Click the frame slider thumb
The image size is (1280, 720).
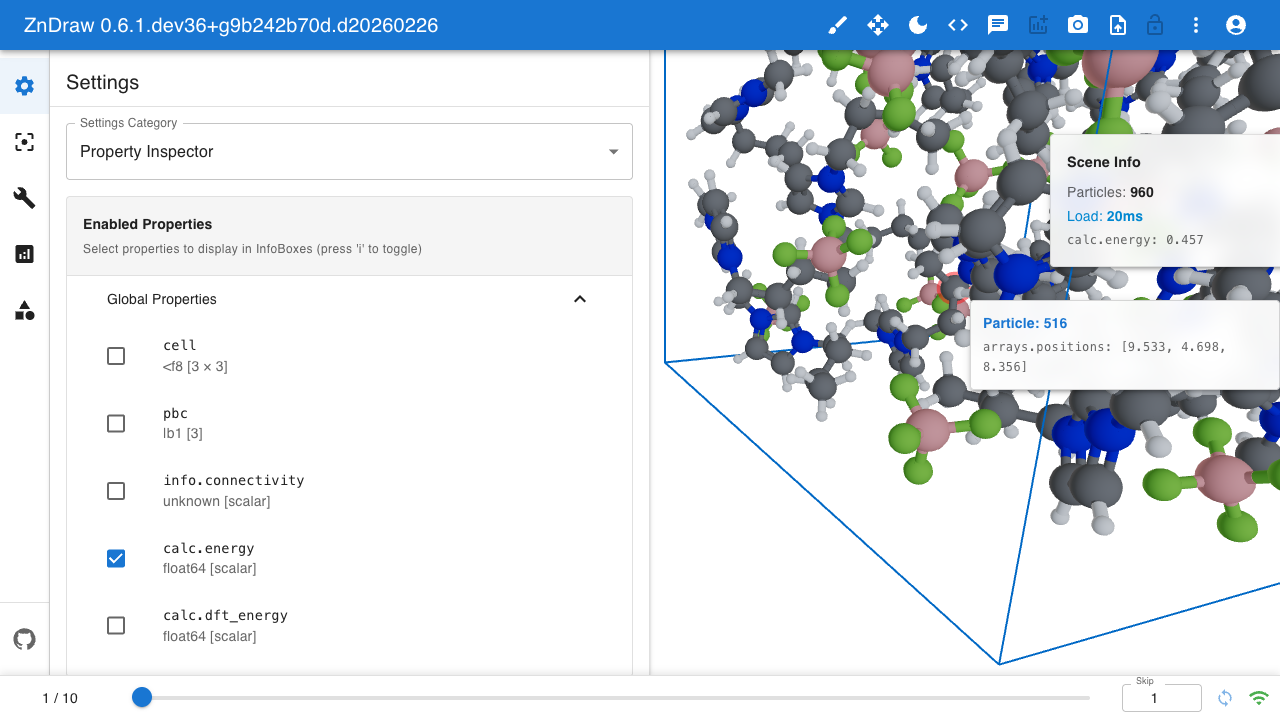142,697
